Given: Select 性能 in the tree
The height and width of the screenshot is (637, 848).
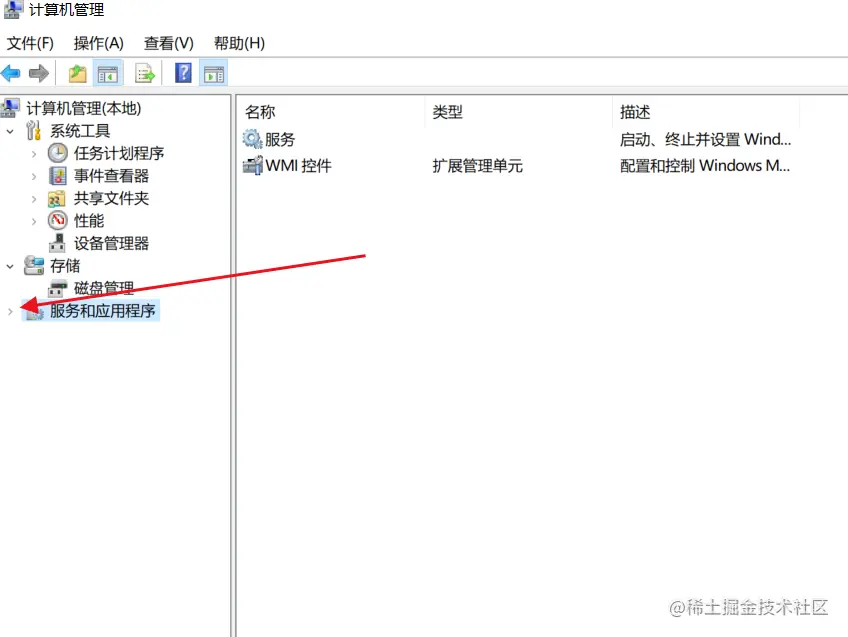Looking at the screenshot, I should click(89, 221).
